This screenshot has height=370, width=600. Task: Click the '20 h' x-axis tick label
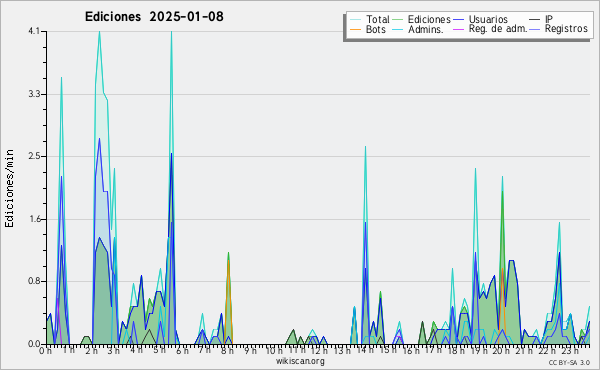click(501, 350)
